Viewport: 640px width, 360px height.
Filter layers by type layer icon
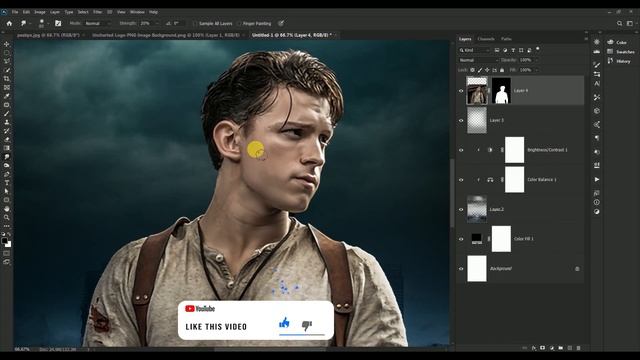(x=513, y=50)
